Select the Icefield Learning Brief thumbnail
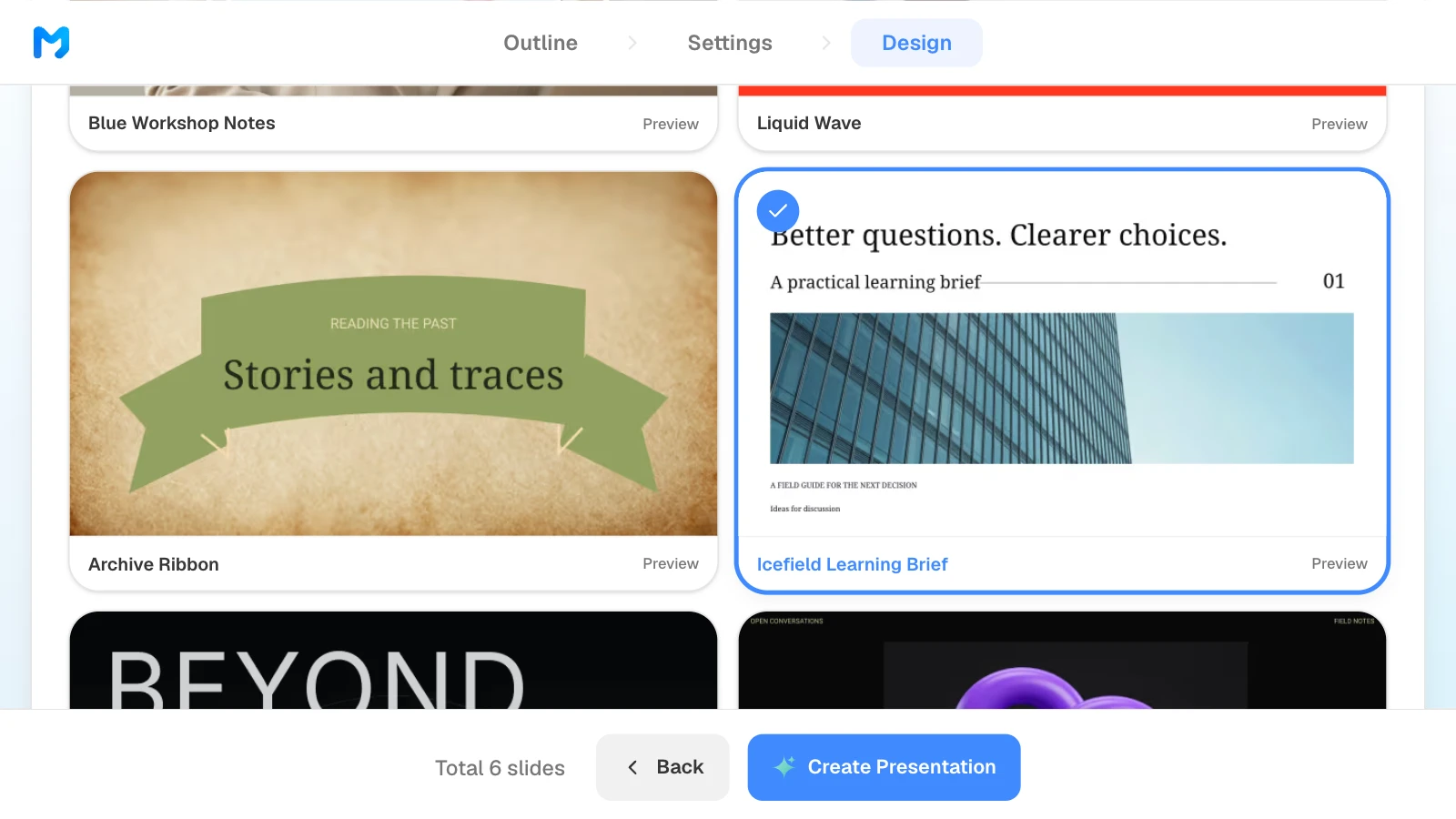This screenshot has width=1456, height=819. 1062,354
